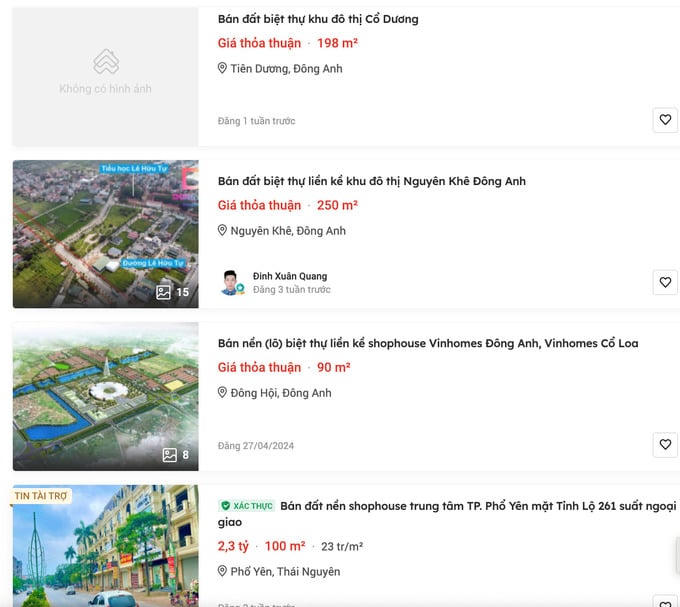Image resolution: width=680 pixels, height=607 pixels.
Task: Open the Nguyên Khê Đông Anh villa listing title
Action: [x=371, y=181]
